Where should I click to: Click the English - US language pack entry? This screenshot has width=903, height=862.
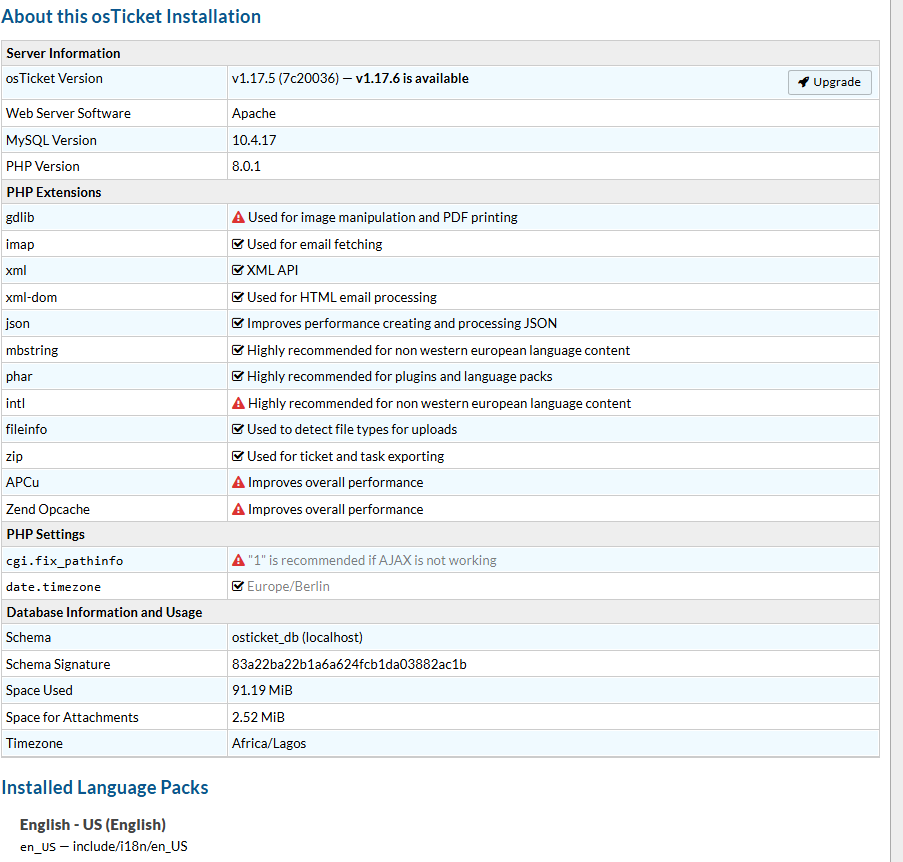coord(93,825)
